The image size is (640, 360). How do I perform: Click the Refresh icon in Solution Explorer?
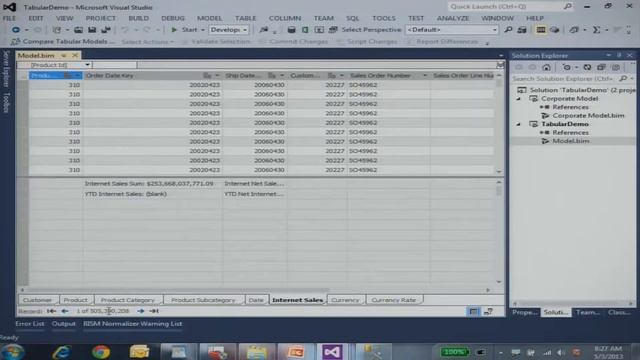587,67
